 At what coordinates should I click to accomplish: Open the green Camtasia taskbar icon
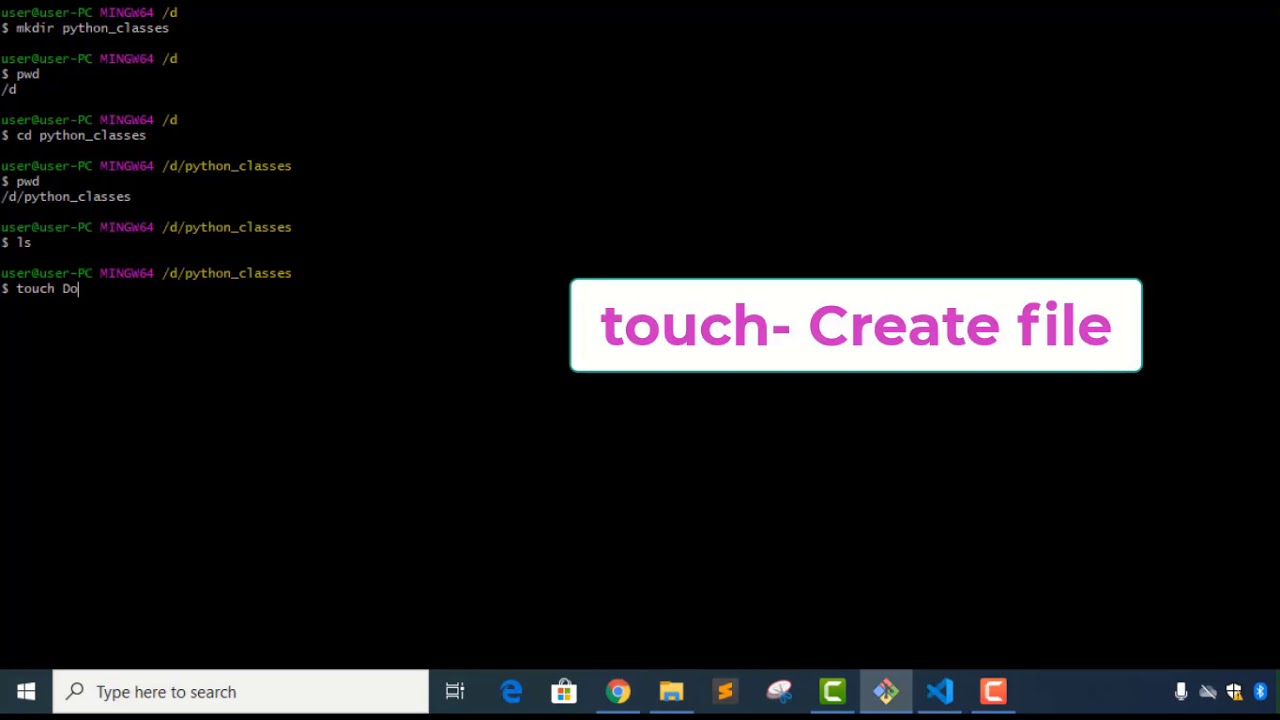click(833, 692)
